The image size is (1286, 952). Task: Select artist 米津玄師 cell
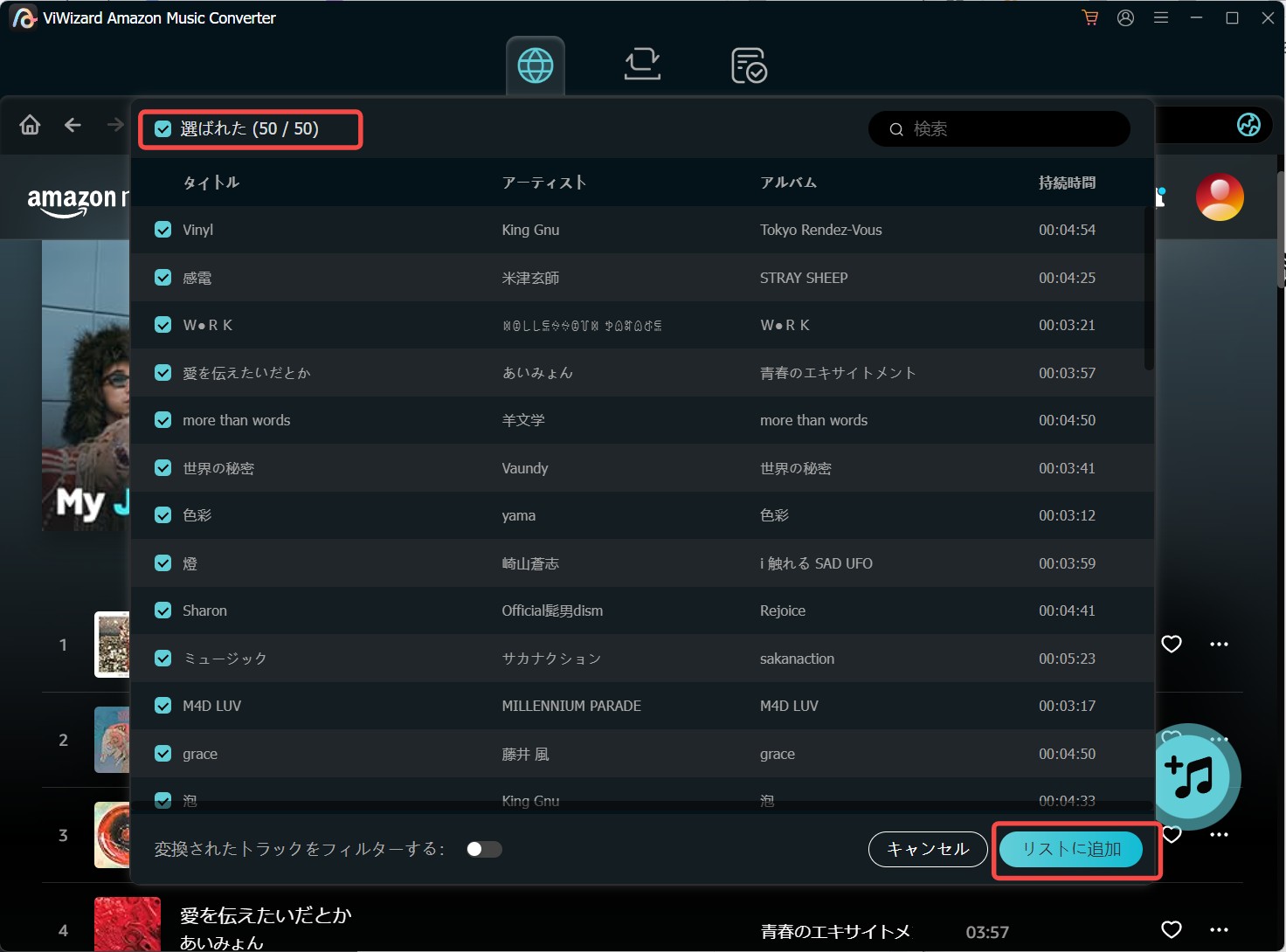530,278
